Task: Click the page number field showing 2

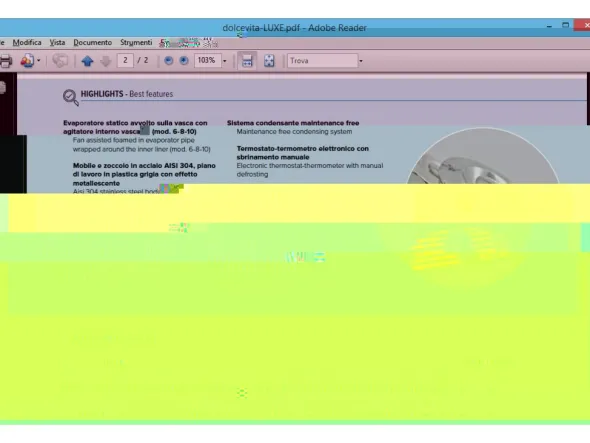Action: 125,60
